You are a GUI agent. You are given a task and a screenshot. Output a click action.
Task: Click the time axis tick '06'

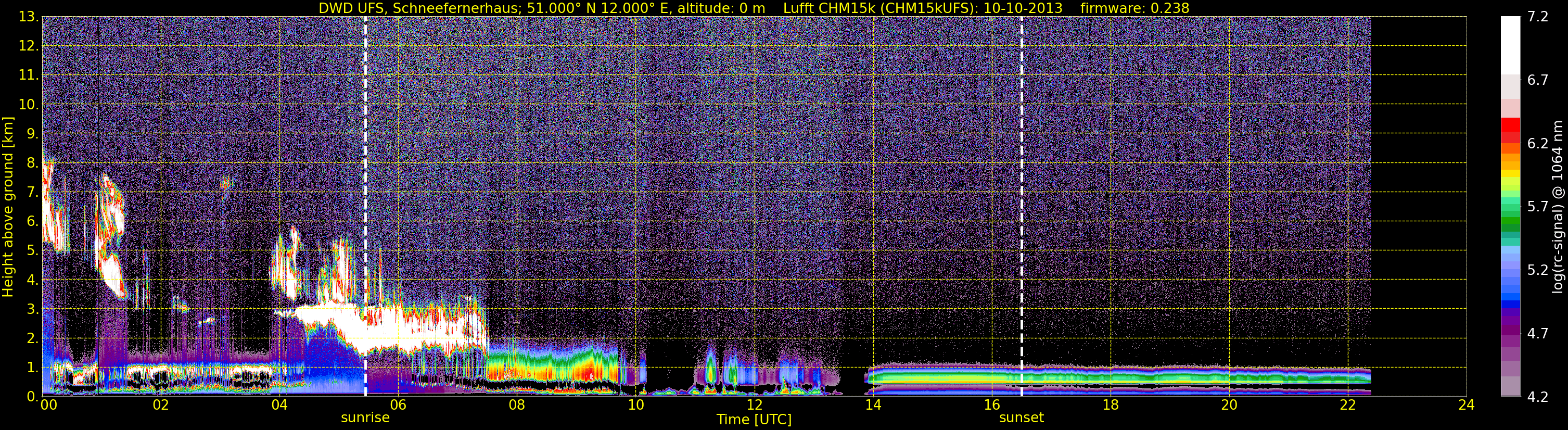[398, 405]
